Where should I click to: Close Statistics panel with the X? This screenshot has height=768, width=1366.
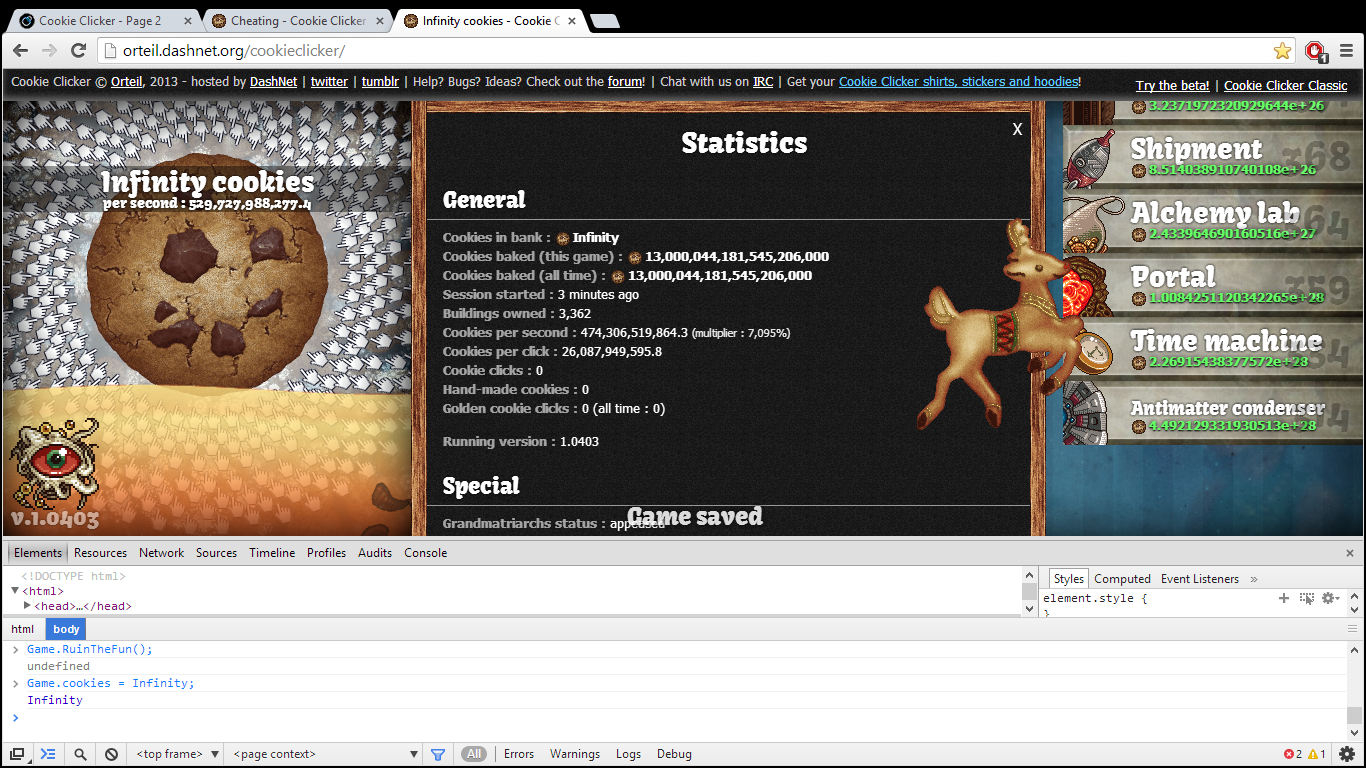click(x=1017, y=129)
